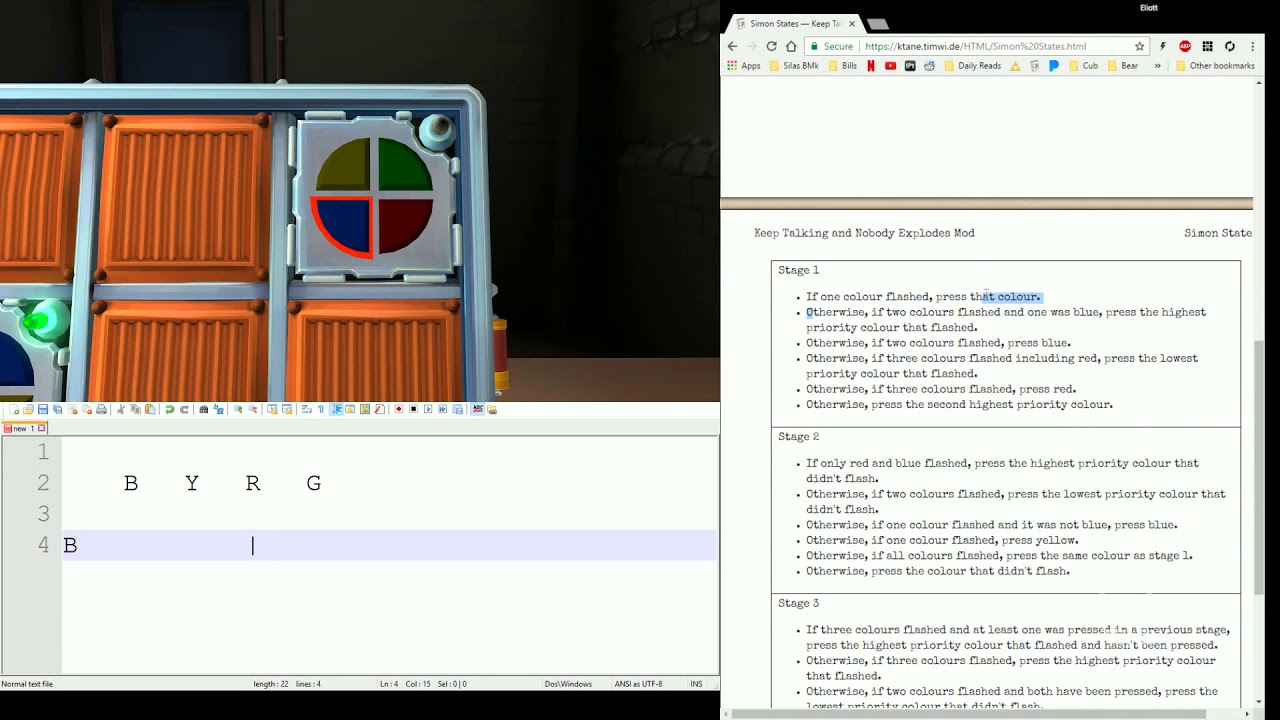Image resolution: width=1280 pixels, height=720 pixels.
Task: Save the current Notepad++ document
Action: coord(42,409)
